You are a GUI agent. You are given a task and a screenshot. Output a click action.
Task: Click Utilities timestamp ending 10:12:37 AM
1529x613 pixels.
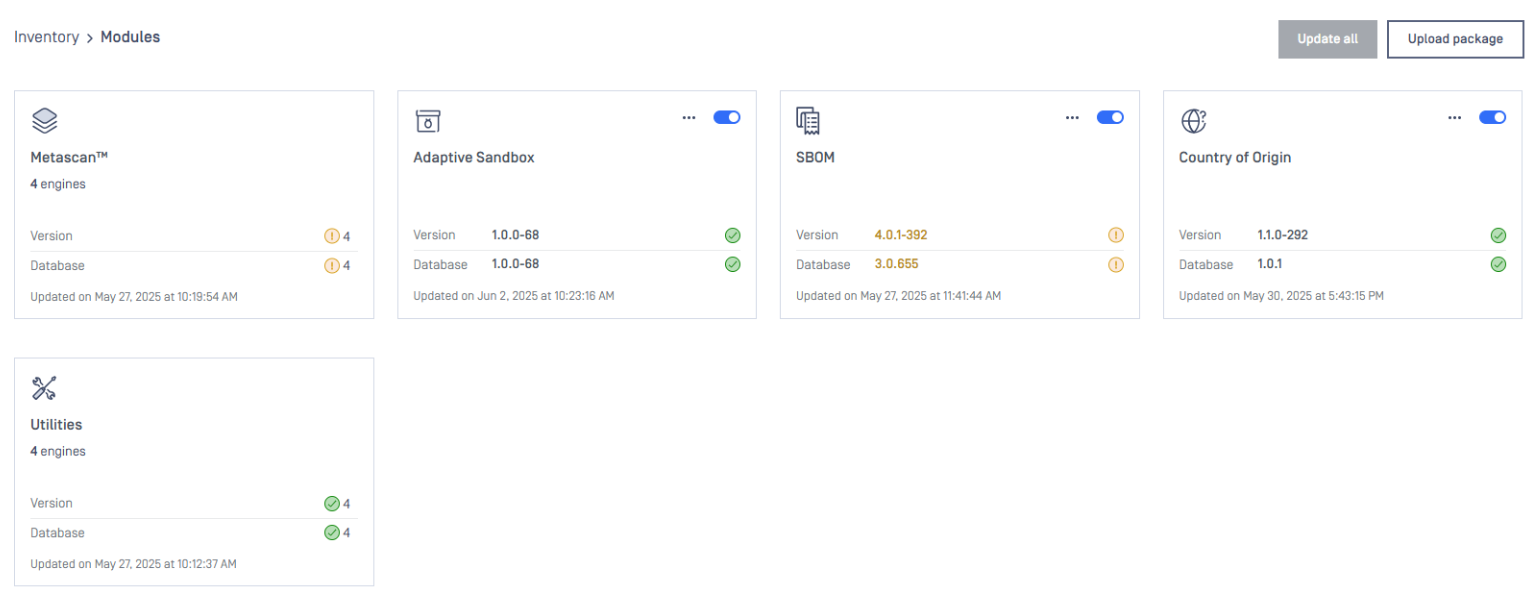tap(133, 564)
